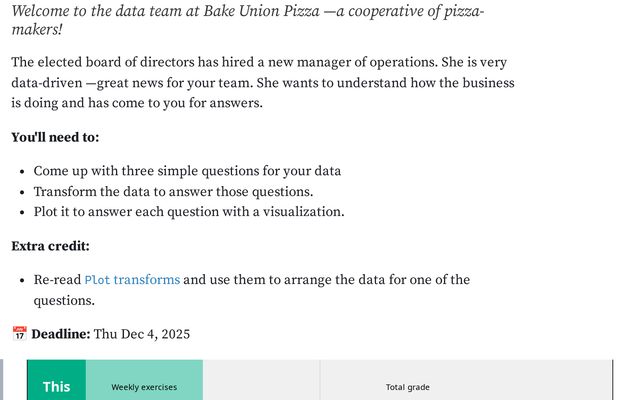This screenshot has width=640, height=400.
Task: Click the "Extra credit:" heading
Action: pos(50,246)
